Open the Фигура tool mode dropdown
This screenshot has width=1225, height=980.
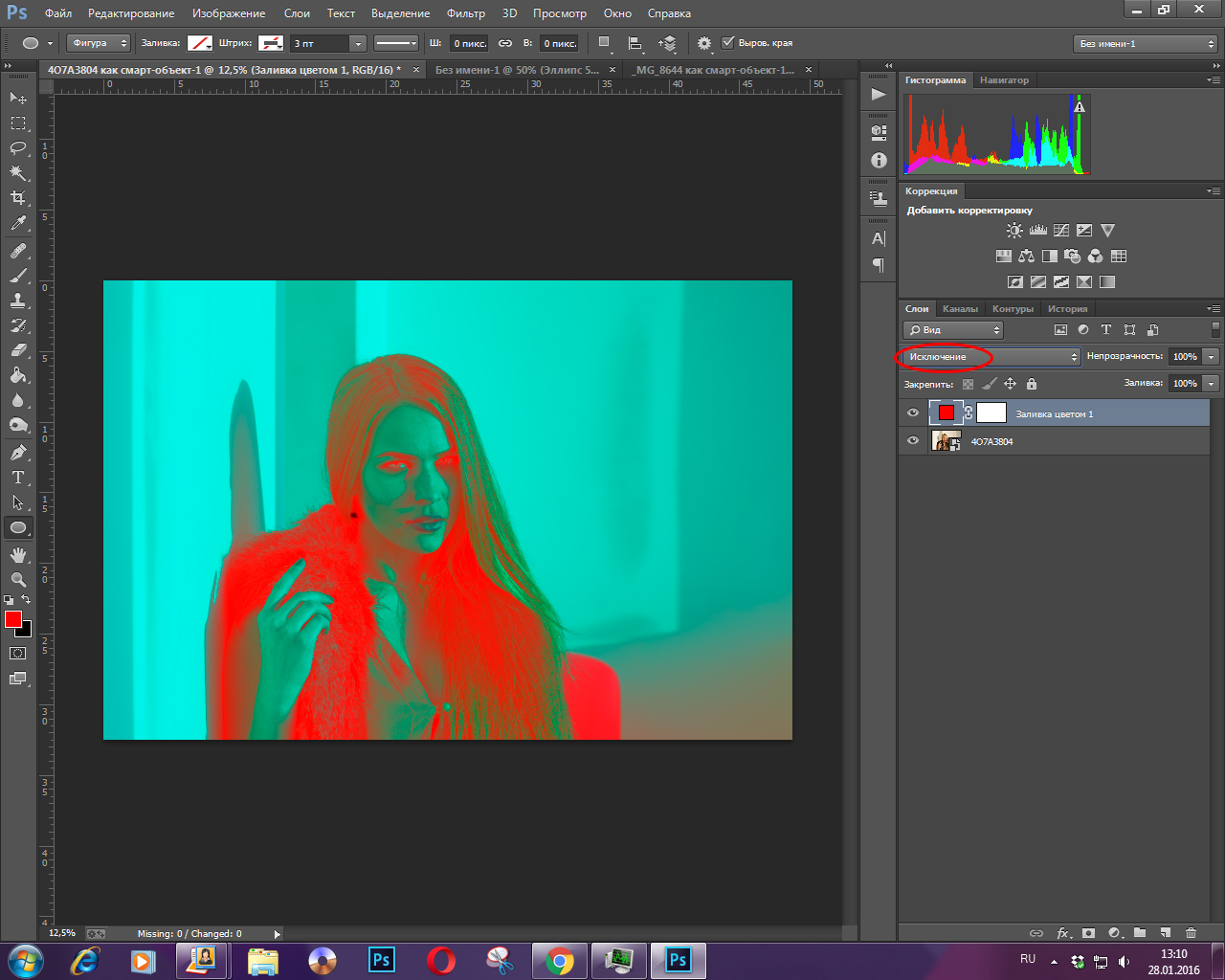coord(99,43)
